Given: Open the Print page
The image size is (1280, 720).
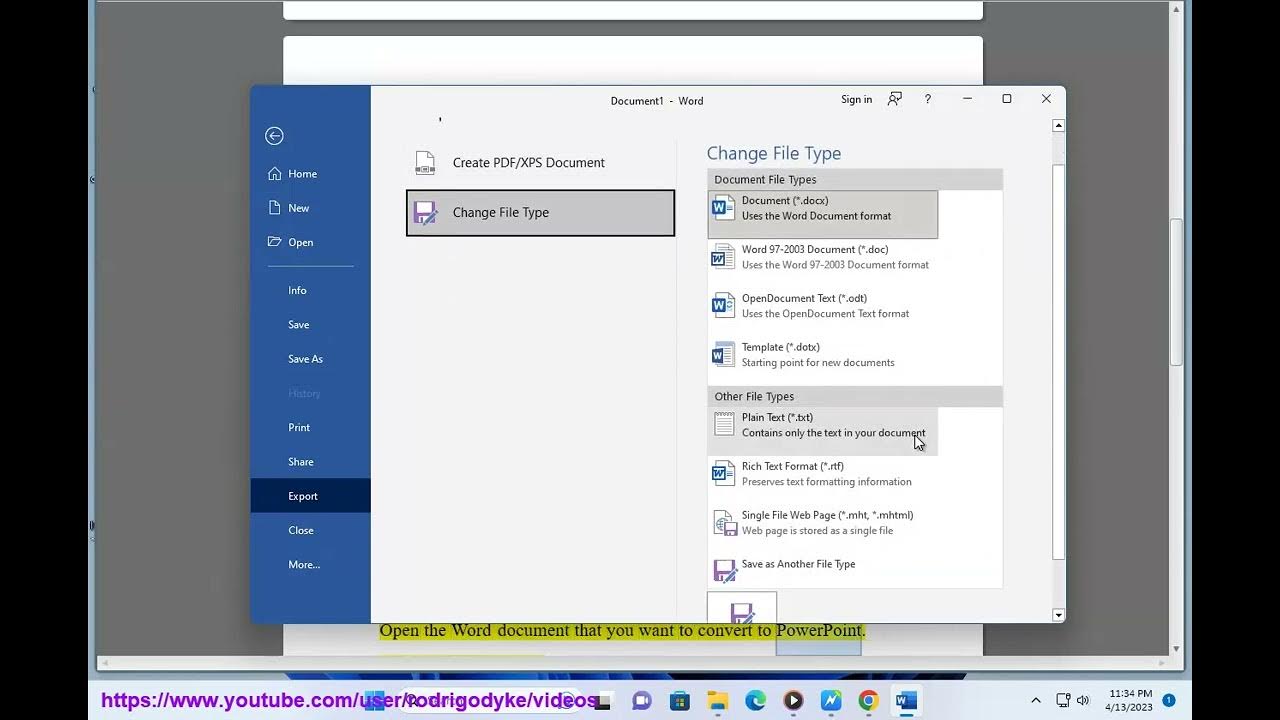Looking at the screenshot, I should point(310,428).
